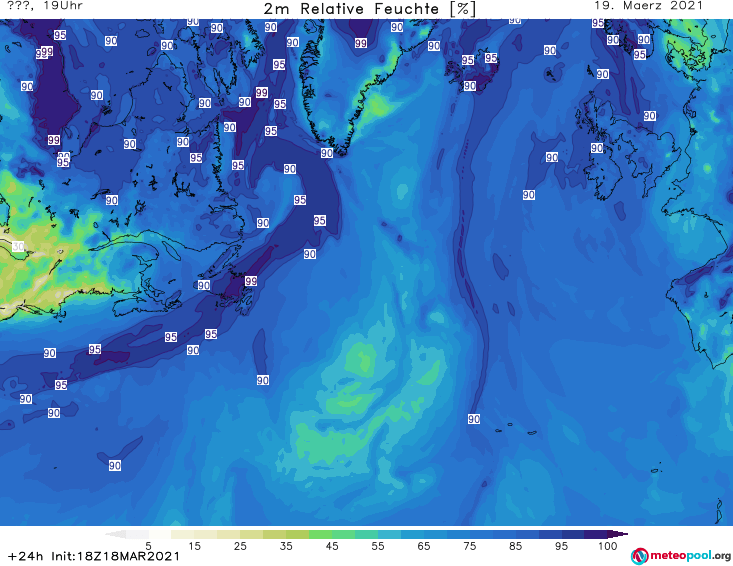The image size is (733, 566).
Task: Click the 5 value on the color scale
Action: point(148,546)
